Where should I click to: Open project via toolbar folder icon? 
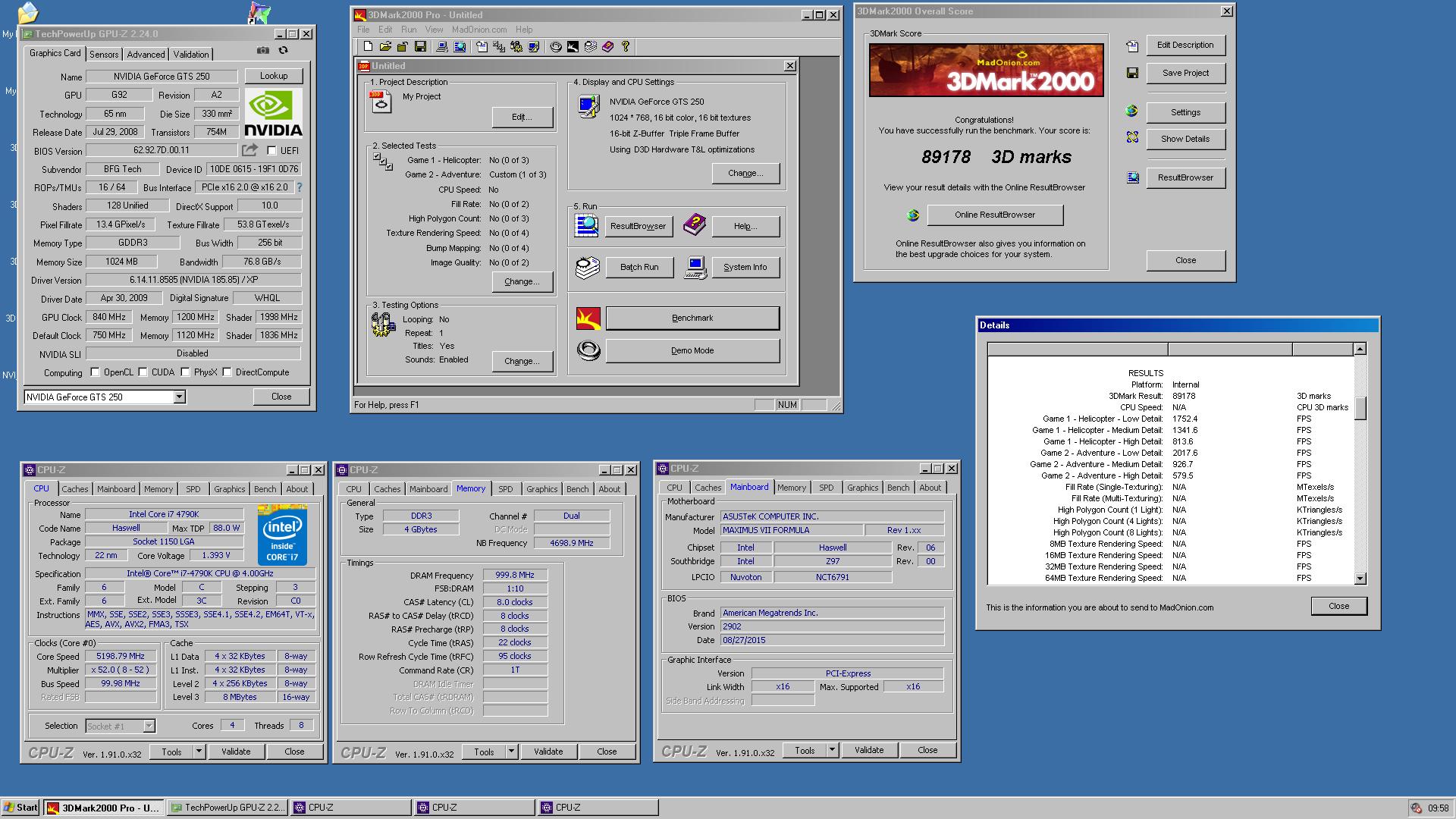tap(385, 47)
